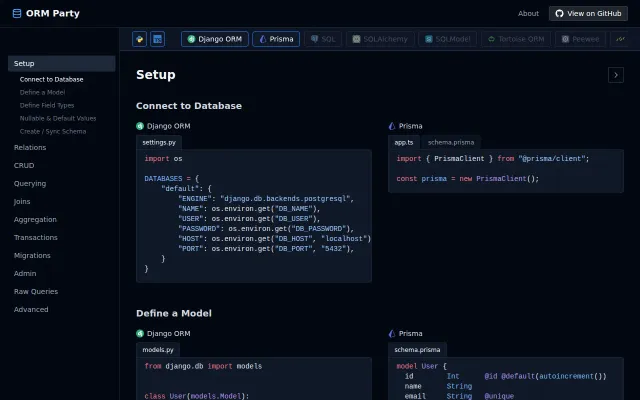
Task: Click Django icon under Define a Model
Action: click(140, 333)
